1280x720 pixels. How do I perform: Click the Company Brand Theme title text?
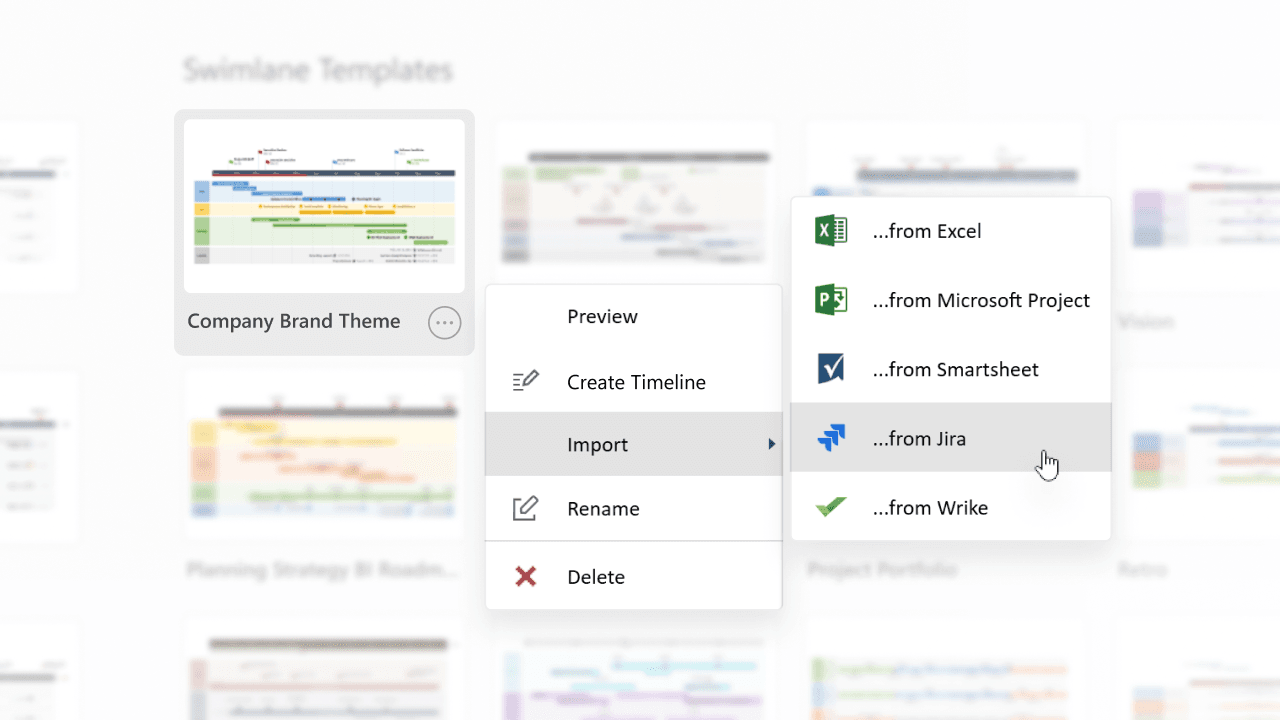coord(294,321)
